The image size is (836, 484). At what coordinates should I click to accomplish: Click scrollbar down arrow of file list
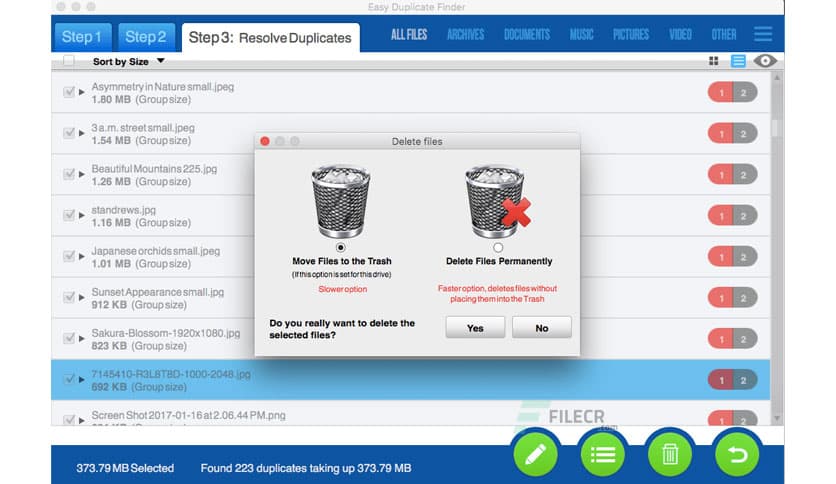coord(777,419)
